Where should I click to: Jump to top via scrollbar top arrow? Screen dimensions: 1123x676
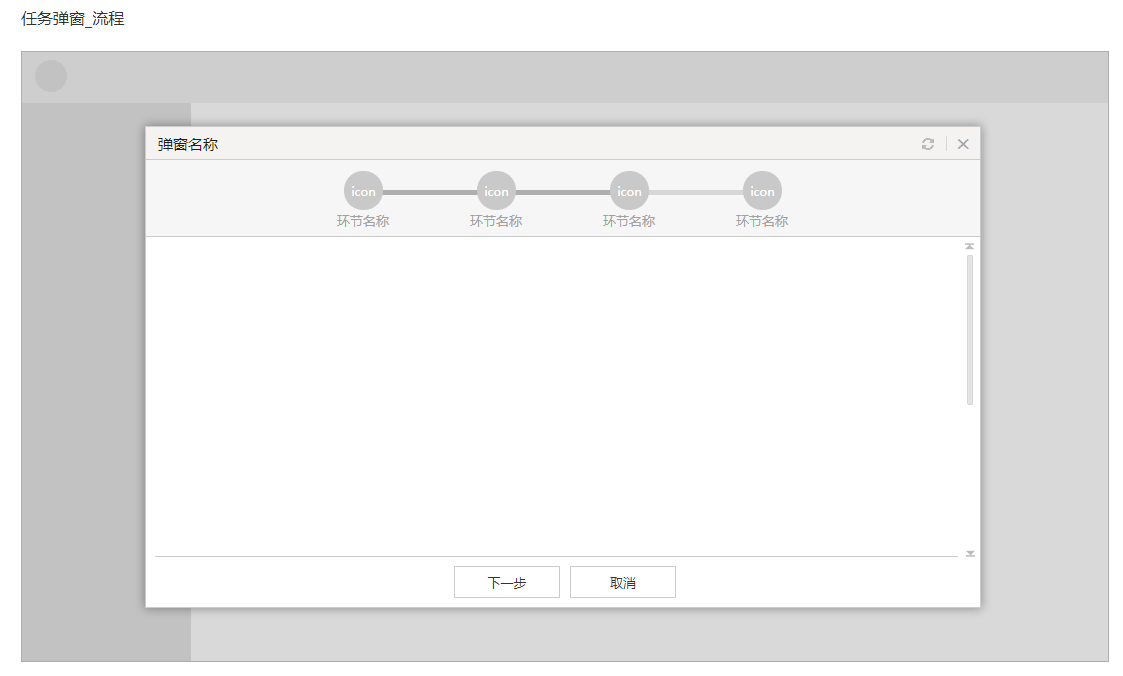[x=969, y=246]
